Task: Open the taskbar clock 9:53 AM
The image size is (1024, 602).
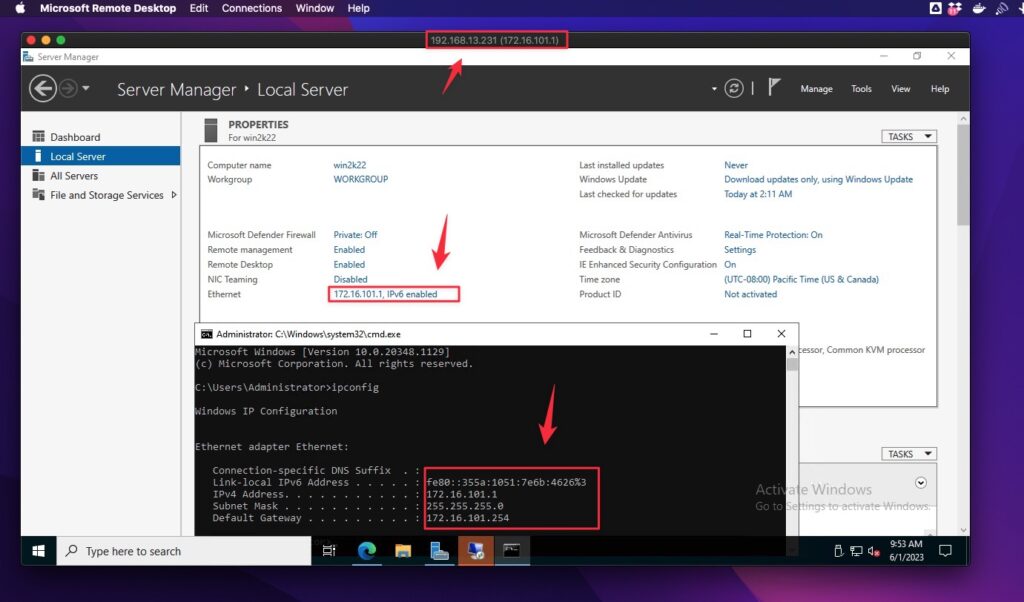Action: (x=906, y=551)
